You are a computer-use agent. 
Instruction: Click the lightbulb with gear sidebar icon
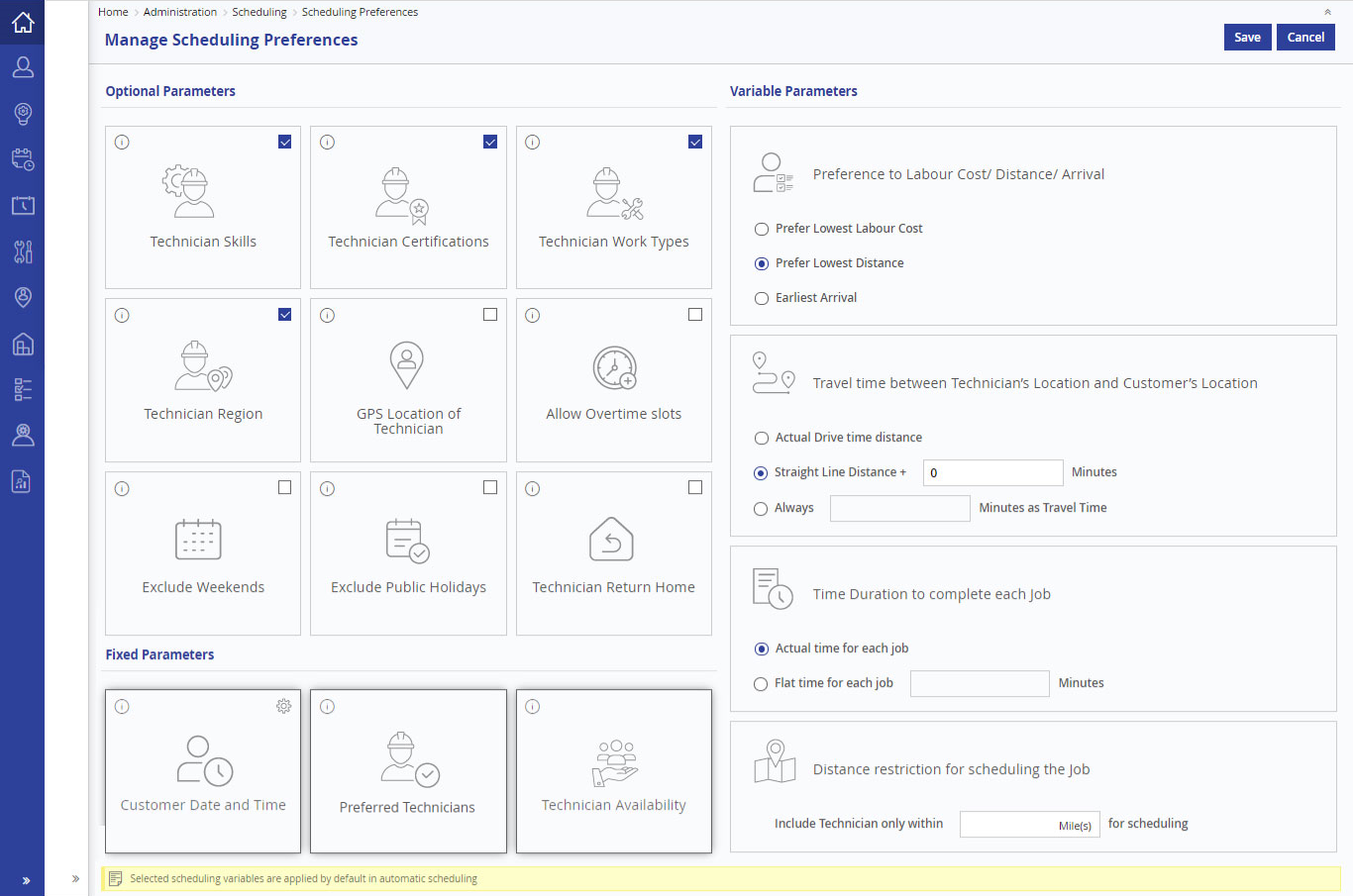pyautogui.click(x=23, y=113)
